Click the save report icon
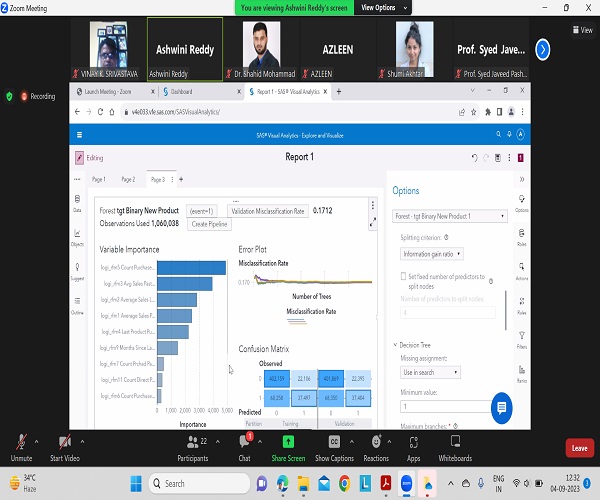 [x=497, y=158]
